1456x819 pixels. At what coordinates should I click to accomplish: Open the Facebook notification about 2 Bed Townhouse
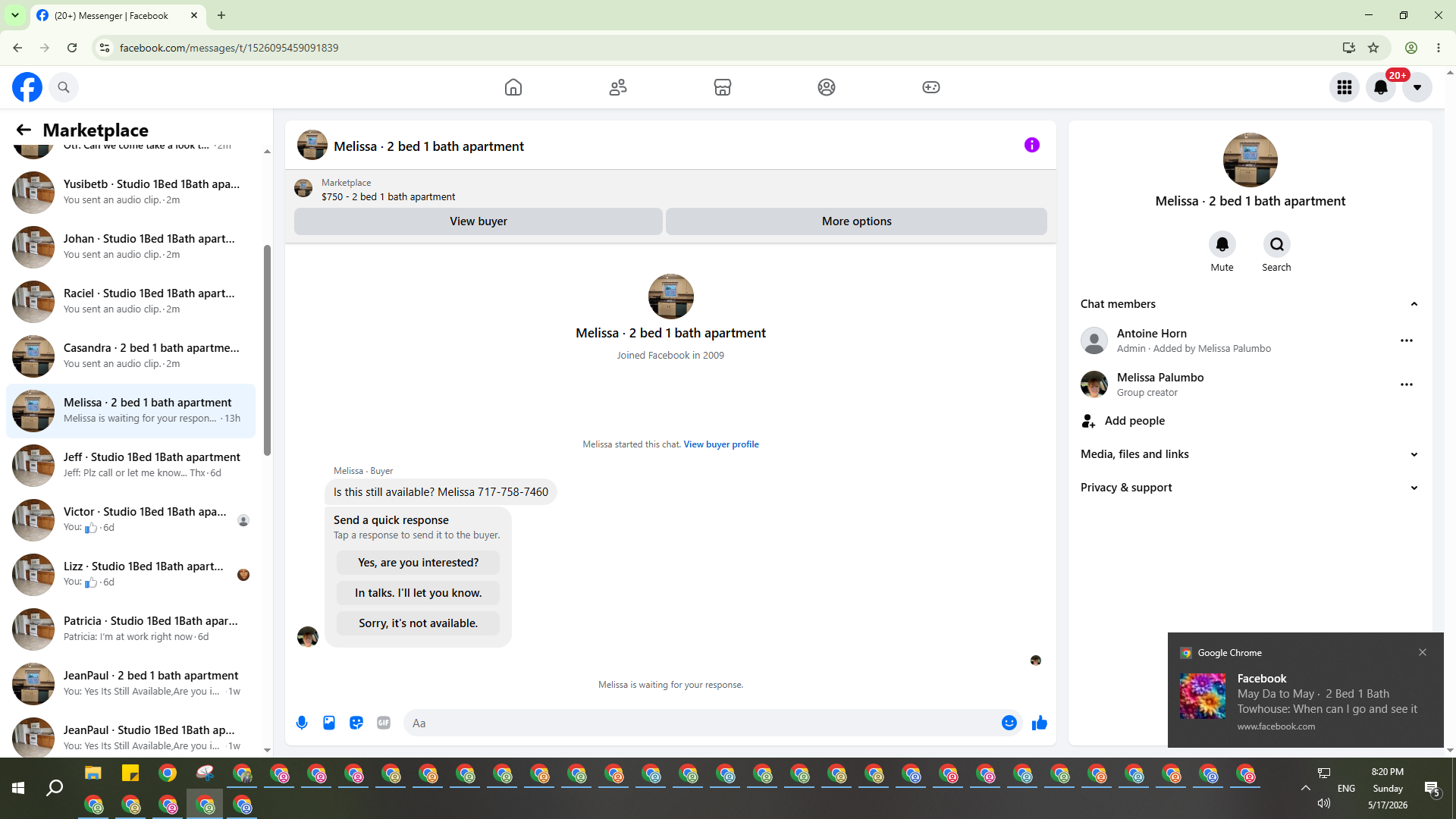pos(1305,701)
